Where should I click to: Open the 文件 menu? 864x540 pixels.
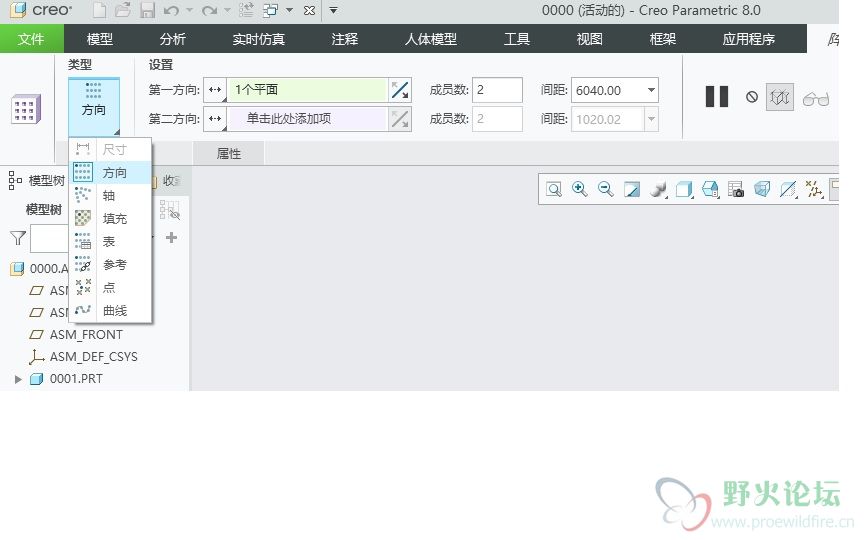click(31, 39)
